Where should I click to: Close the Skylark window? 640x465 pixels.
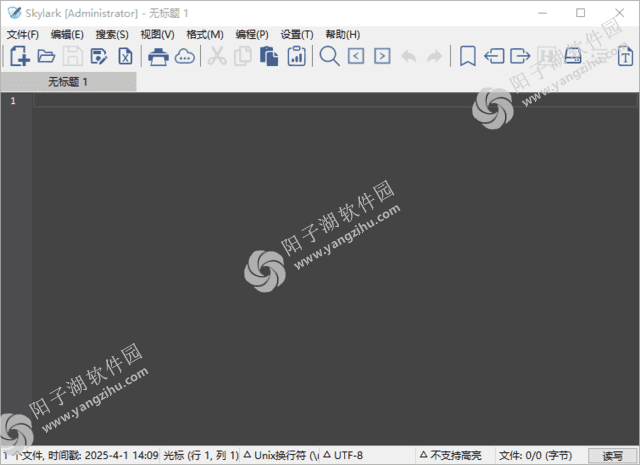pos(619,13)
